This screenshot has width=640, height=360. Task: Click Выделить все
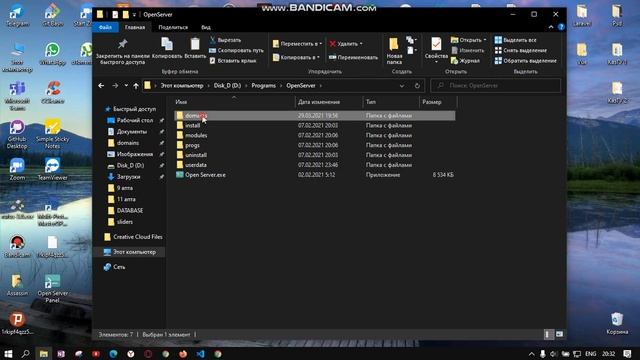(516, 40)
